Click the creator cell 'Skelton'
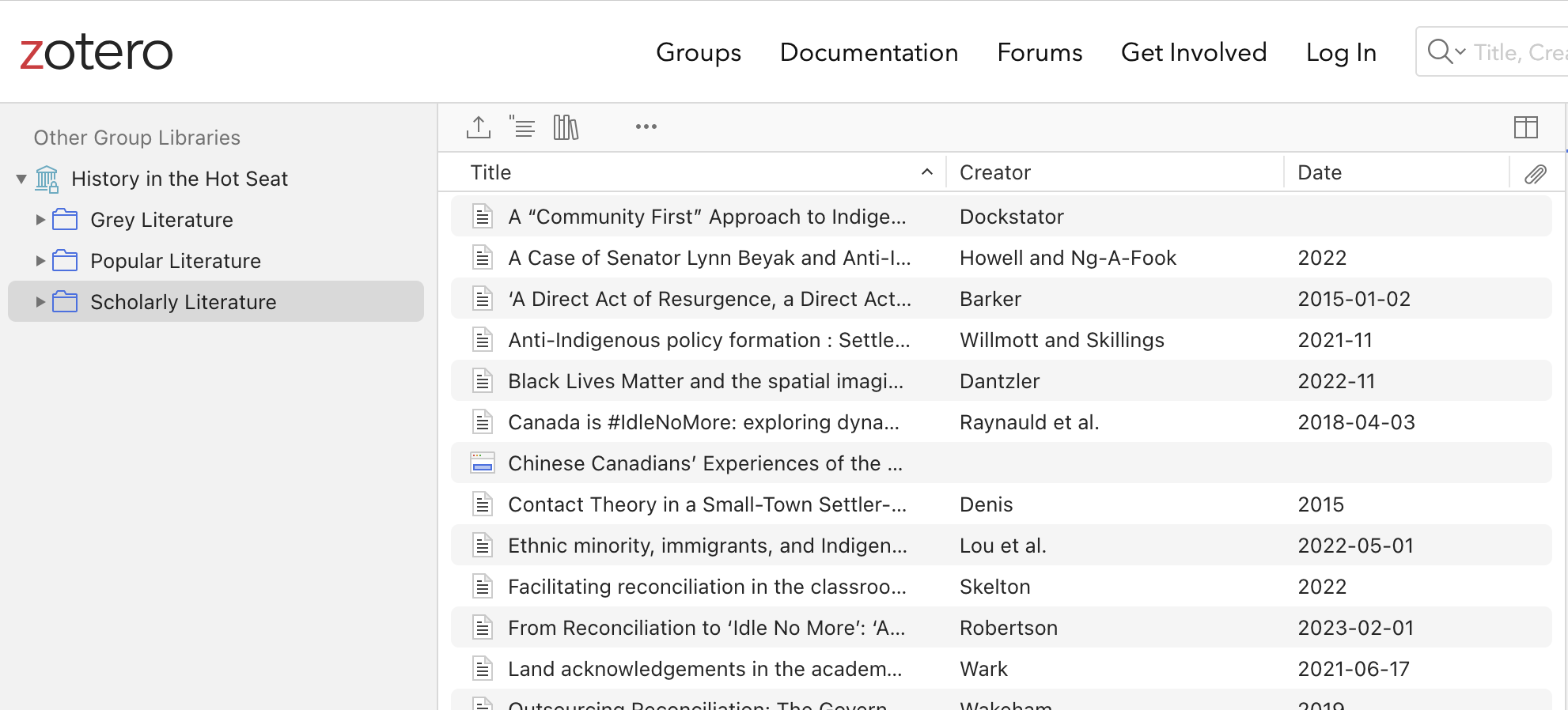The image size is (1568, 710). [x=994, y=587]
